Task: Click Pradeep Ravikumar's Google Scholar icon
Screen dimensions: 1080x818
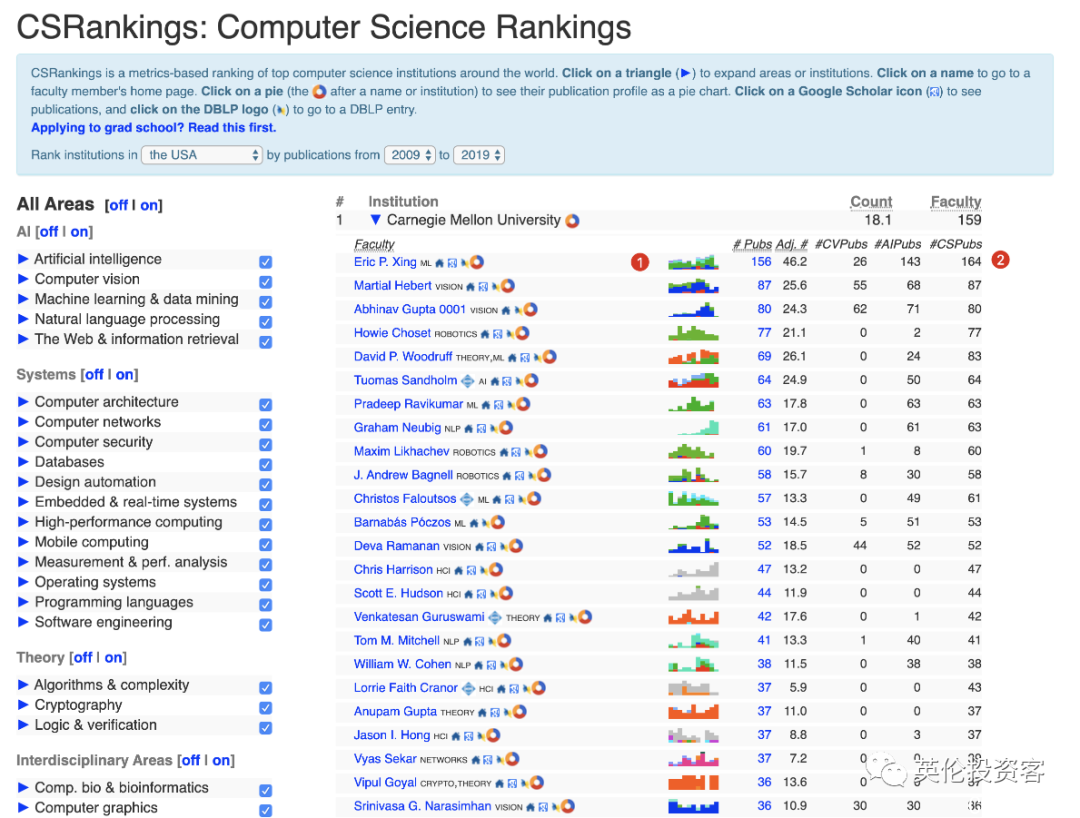Action: click(499, 405)
